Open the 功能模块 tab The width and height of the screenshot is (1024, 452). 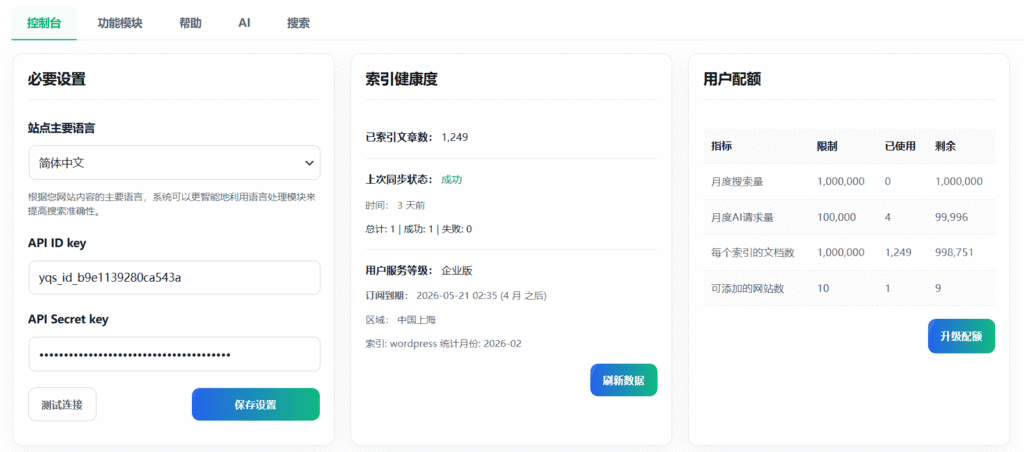pyautogui.click(x=120, y=22)
